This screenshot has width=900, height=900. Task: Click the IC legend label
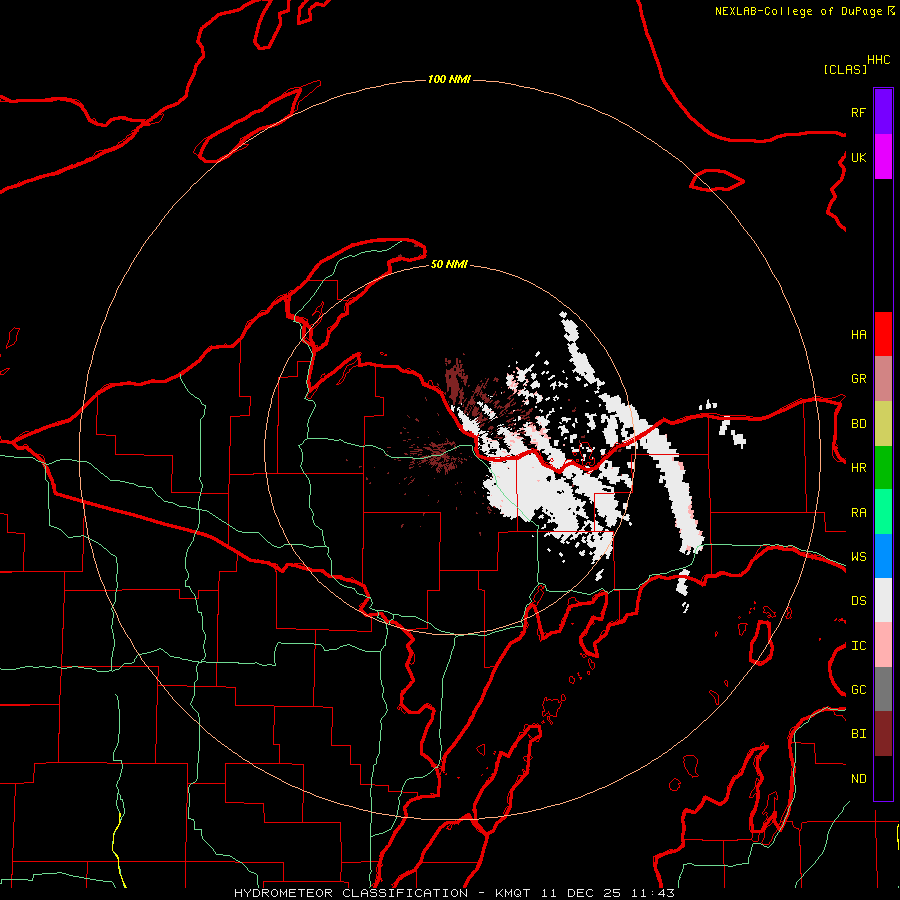(858, 646)
